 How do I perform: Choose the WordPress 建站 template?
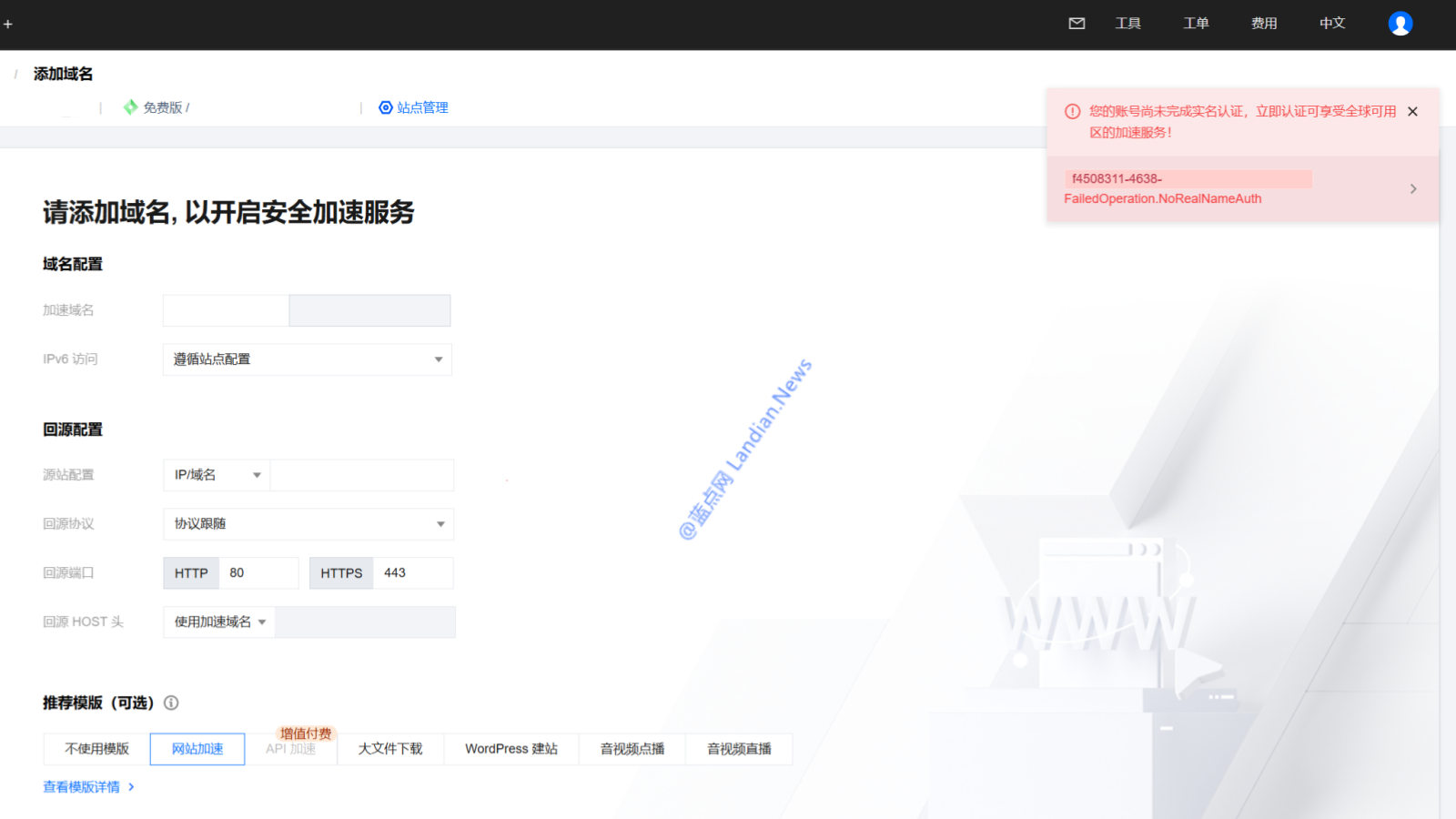click(x=511, y=749)
